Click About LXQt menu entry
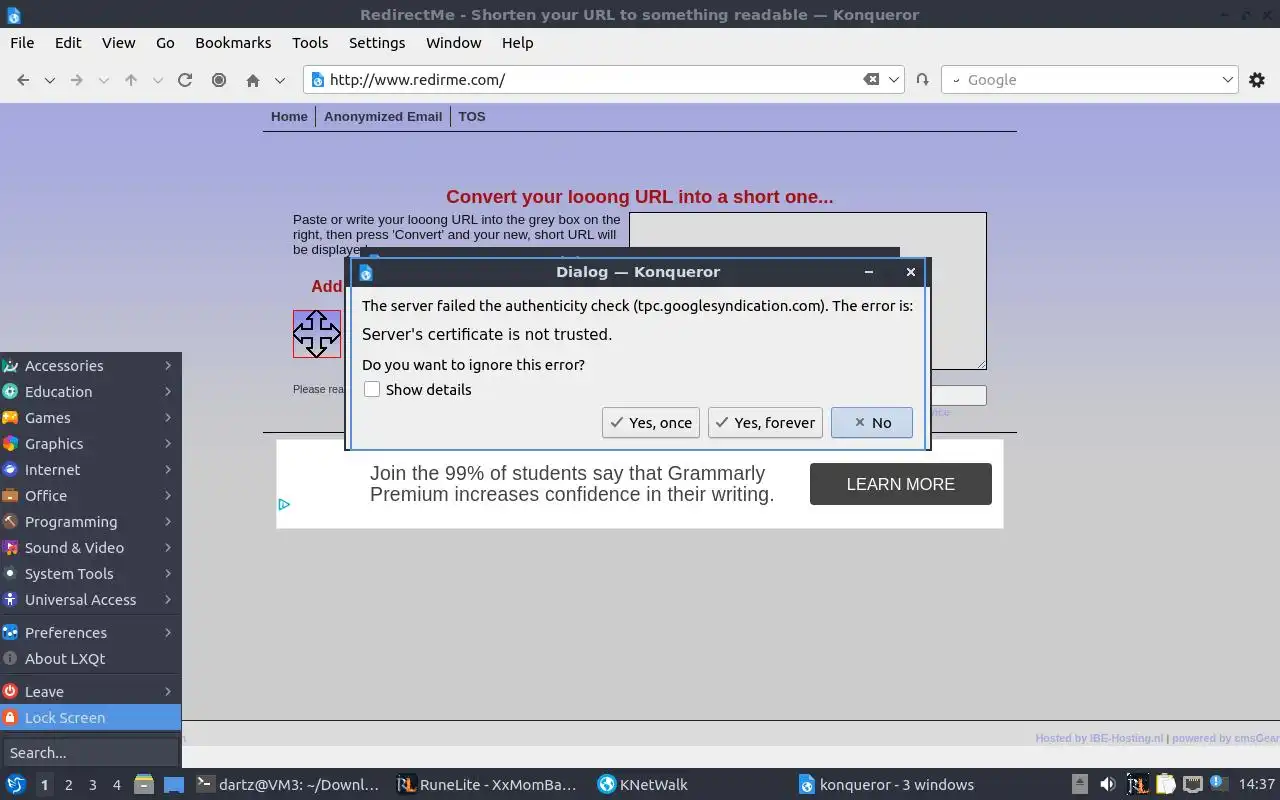Screen dimensions: 1280x800 tap(90, 659)
